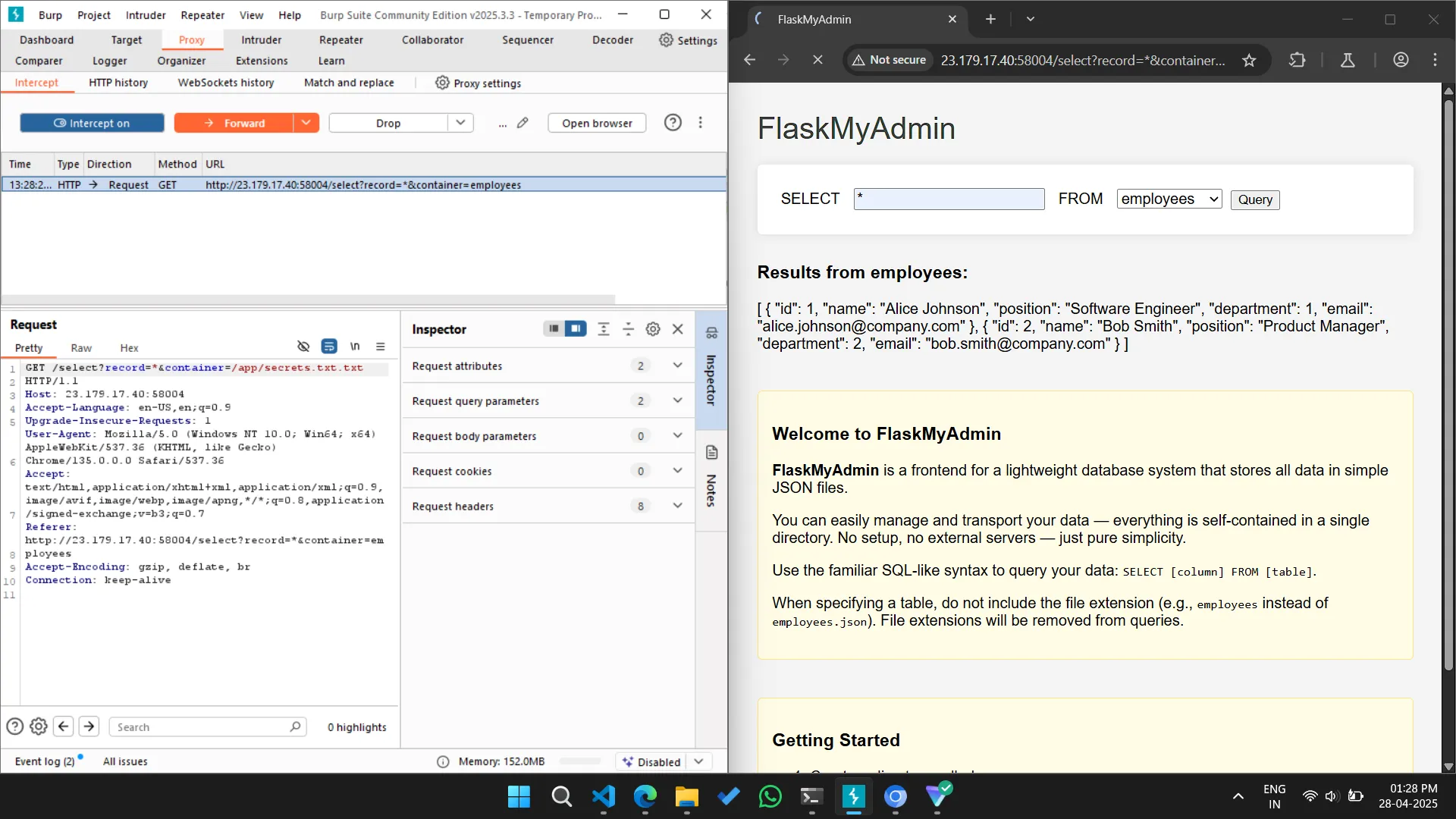Viewport: 1456px width, 819px height.
Task: Switch Inspector to stacked layout icon
Action: point(554,328)
